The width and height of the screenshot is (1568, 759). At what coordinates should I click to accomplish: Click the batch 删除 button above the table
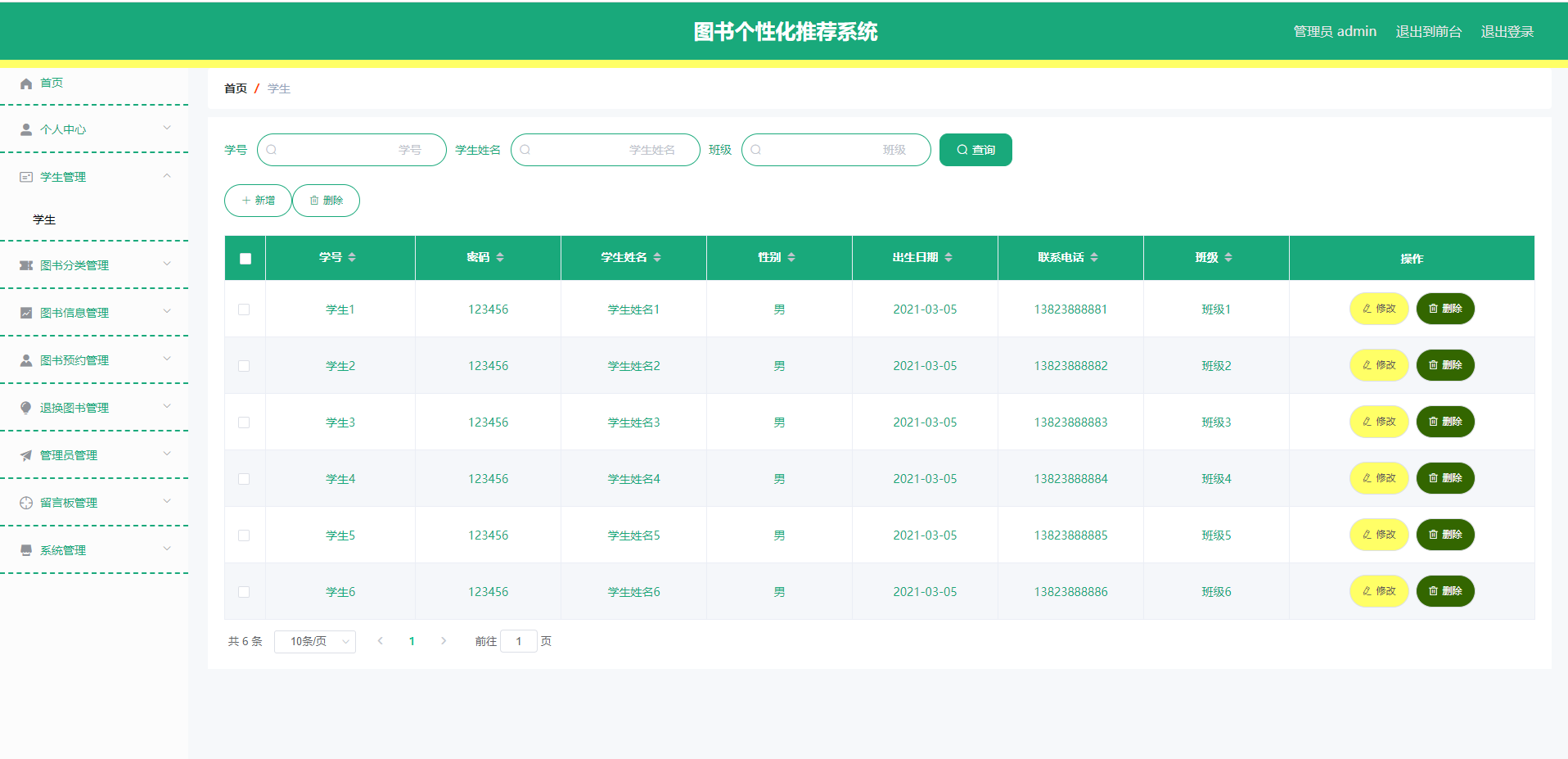326,201
